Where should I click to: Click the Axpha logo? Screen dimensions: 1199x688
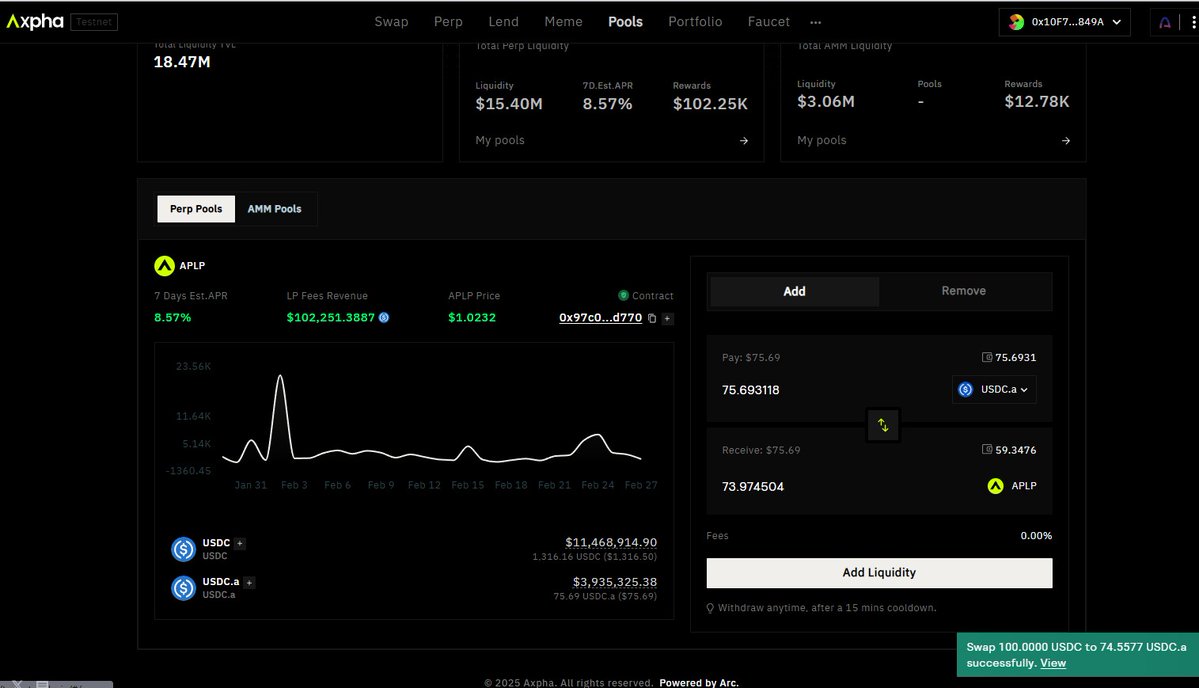tap(35, 21)
